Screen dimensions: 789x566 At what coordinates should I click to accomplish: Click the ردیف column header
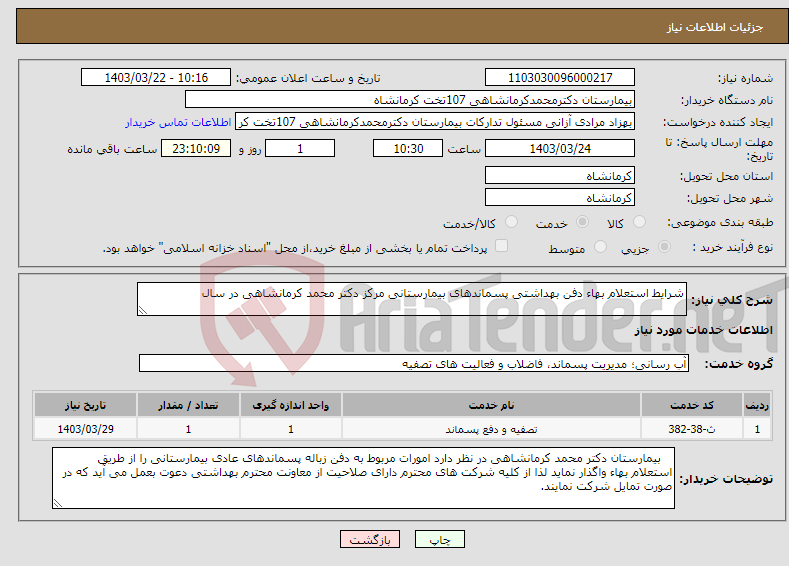pyautogui.click(x=757, y=405)
